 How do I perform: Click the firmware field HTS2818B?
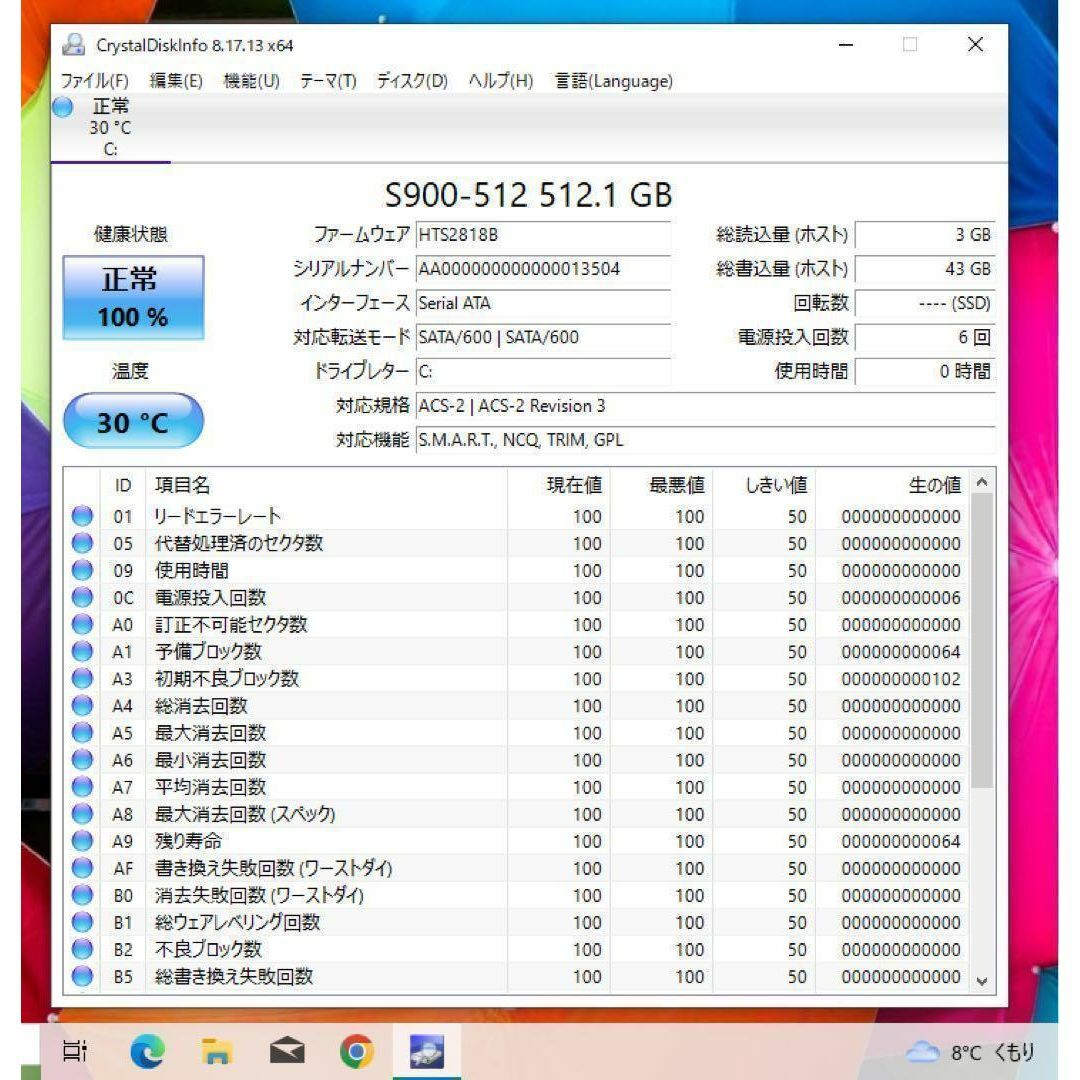click(543, 235)
